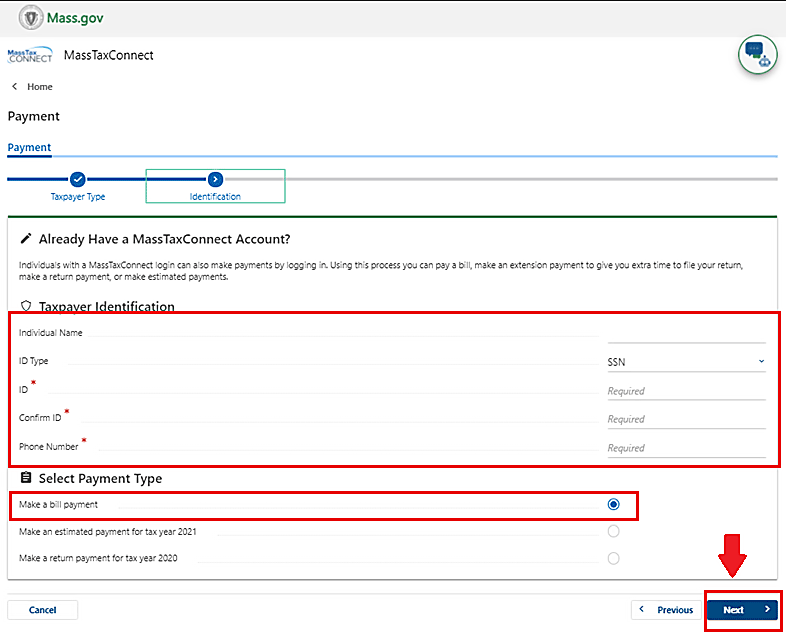Click the Phone Number input field
The height and width of the screenshot is (638, 786).
(686, 448)
